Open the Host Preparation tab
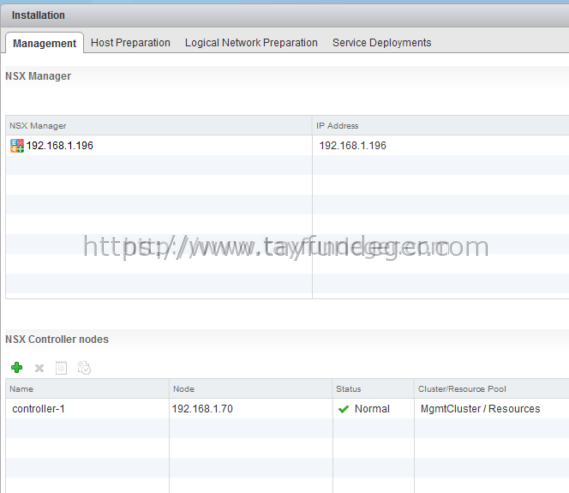 coord(130,42)
